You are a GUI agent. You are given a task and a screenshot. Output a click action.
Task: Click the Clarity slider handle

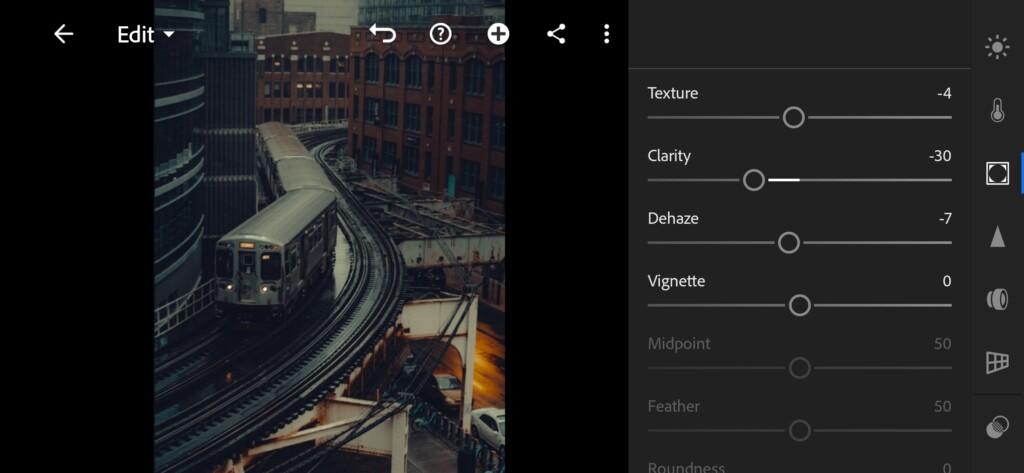(754, 180)
